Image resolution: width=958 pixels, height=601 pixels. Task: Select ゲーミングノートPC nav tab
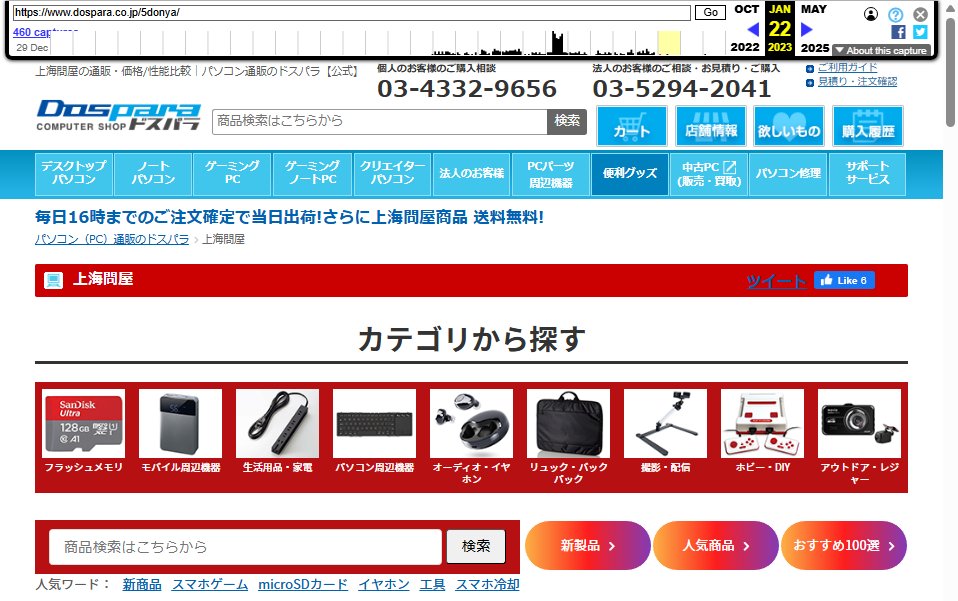click(312, 174)
